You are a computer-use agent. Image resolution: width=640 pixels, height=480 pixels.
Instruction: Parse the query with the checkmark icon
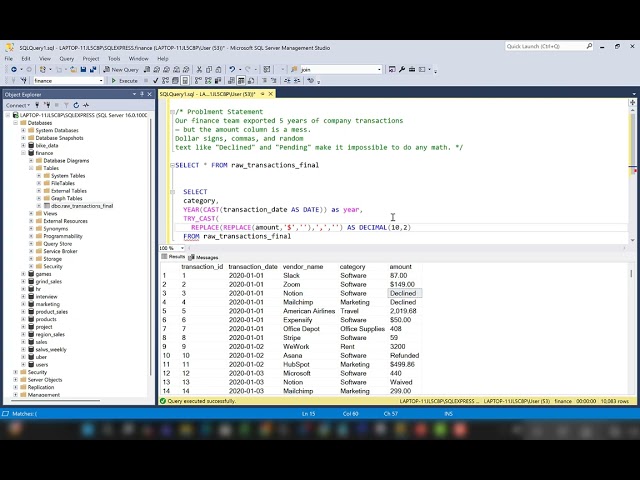click(156, 81)
